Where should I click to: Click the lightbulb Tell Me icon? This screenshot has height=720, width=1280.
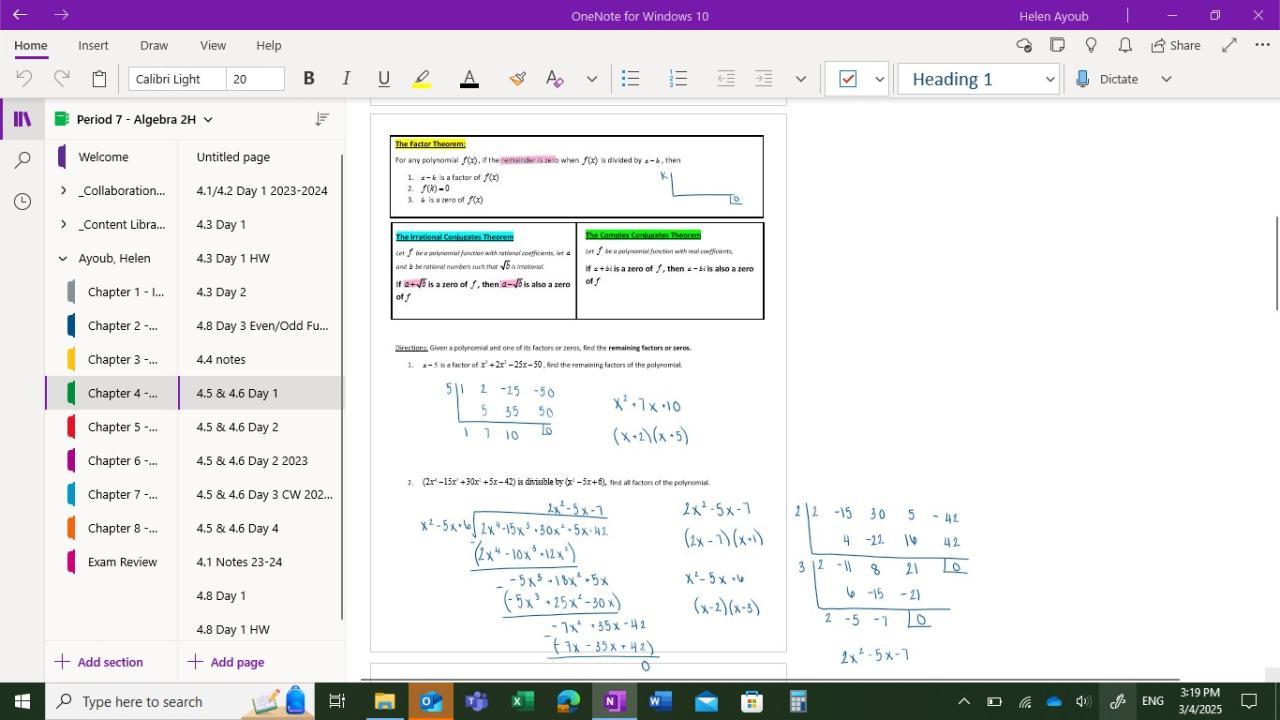point(1091,45)
